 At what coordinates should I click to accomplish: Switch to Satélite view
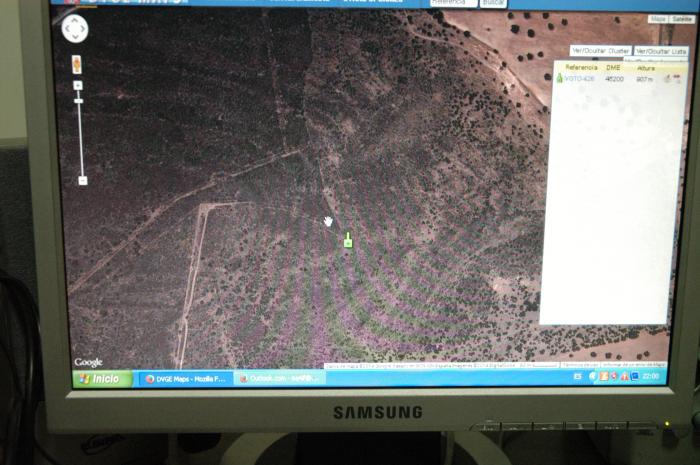pos(682,19)
